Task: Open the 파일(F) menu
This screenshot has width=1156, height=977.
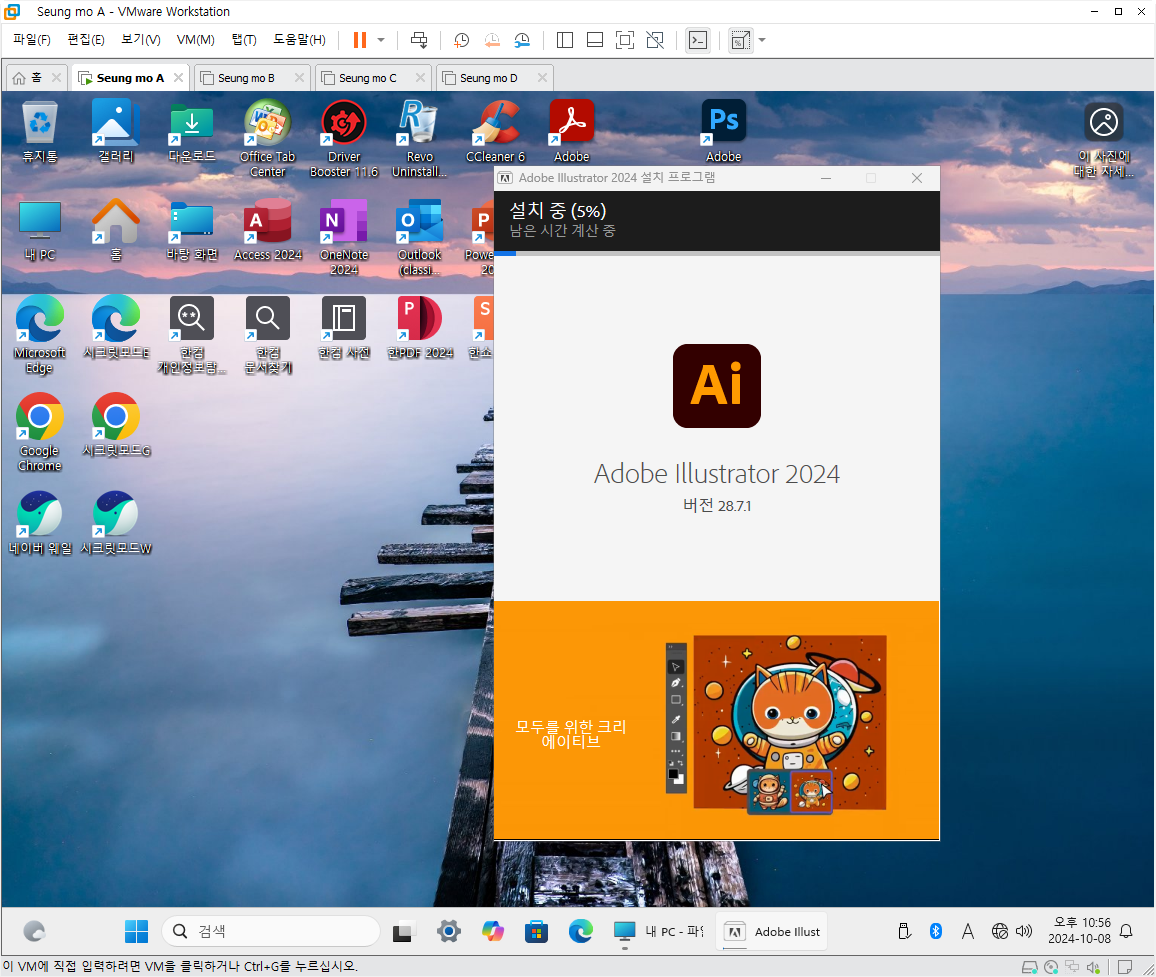Action: (x=32, y=40)
